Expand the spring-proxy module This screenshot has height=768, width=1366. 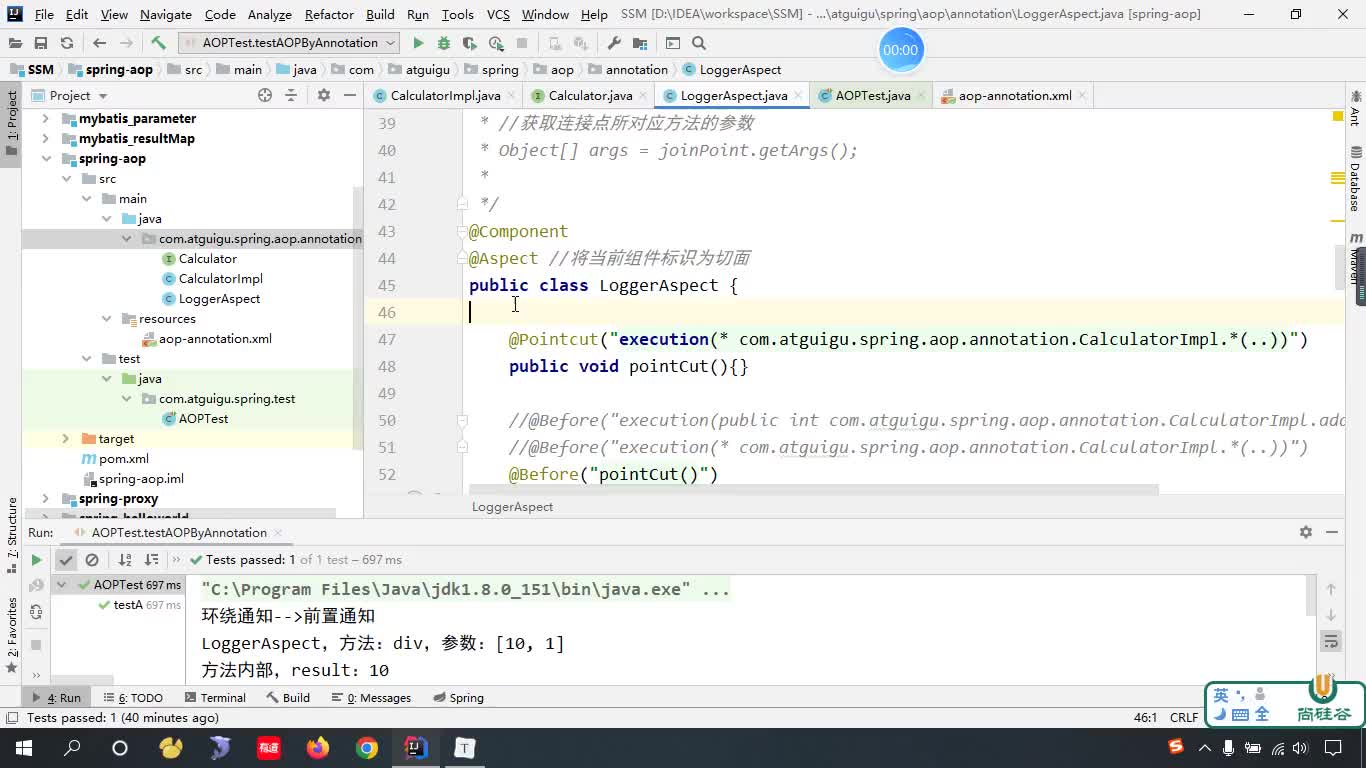tap(45, 499)
